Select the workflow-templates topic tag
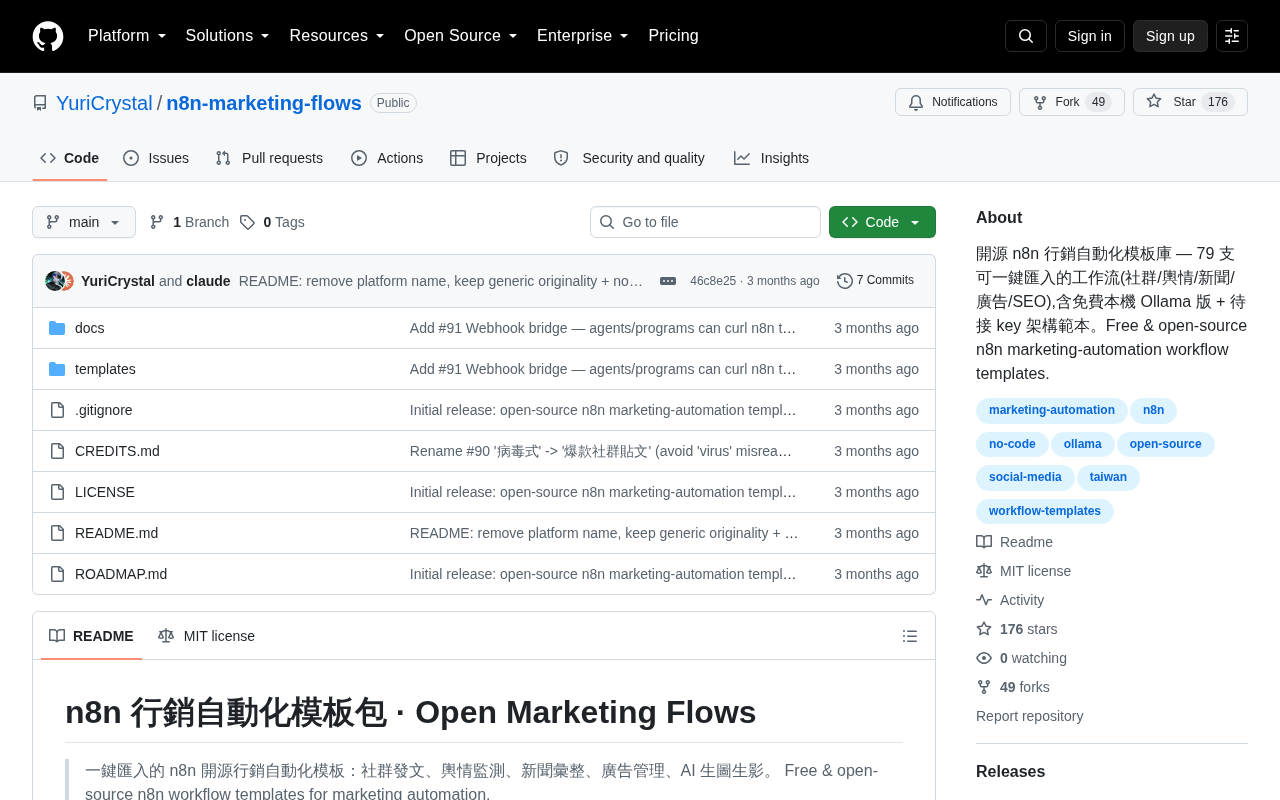This screenshot has height=800, width=1280. point(1045,512)
